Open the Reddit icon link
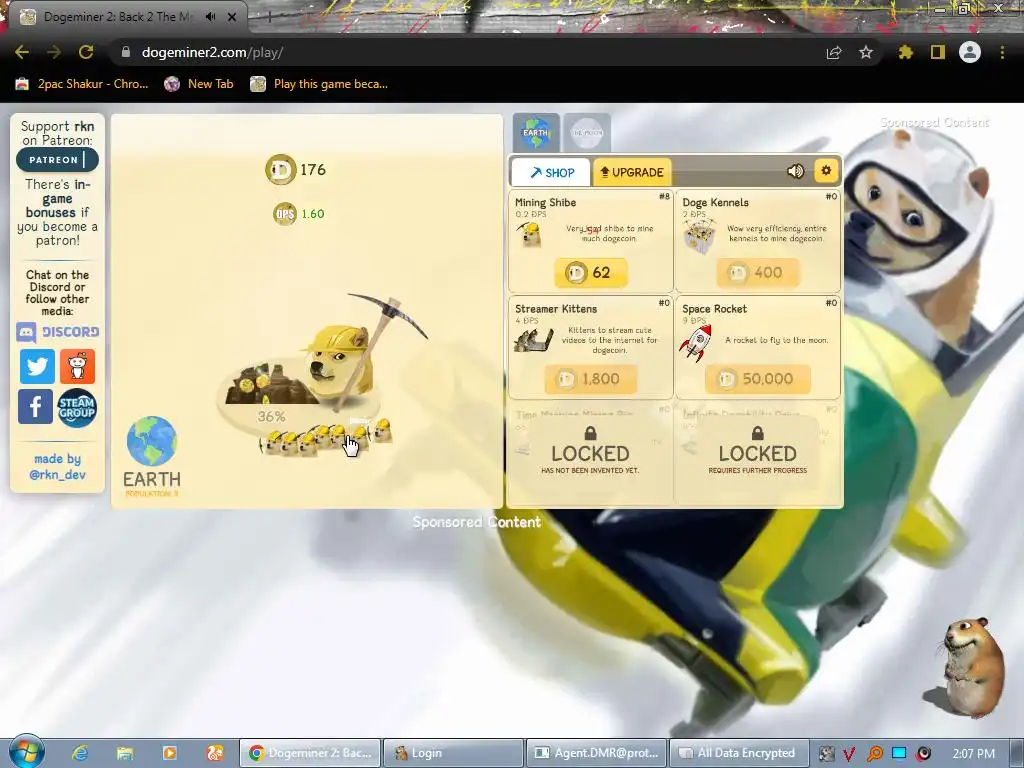The image size is (1024, 768). [x=77, y=366]
